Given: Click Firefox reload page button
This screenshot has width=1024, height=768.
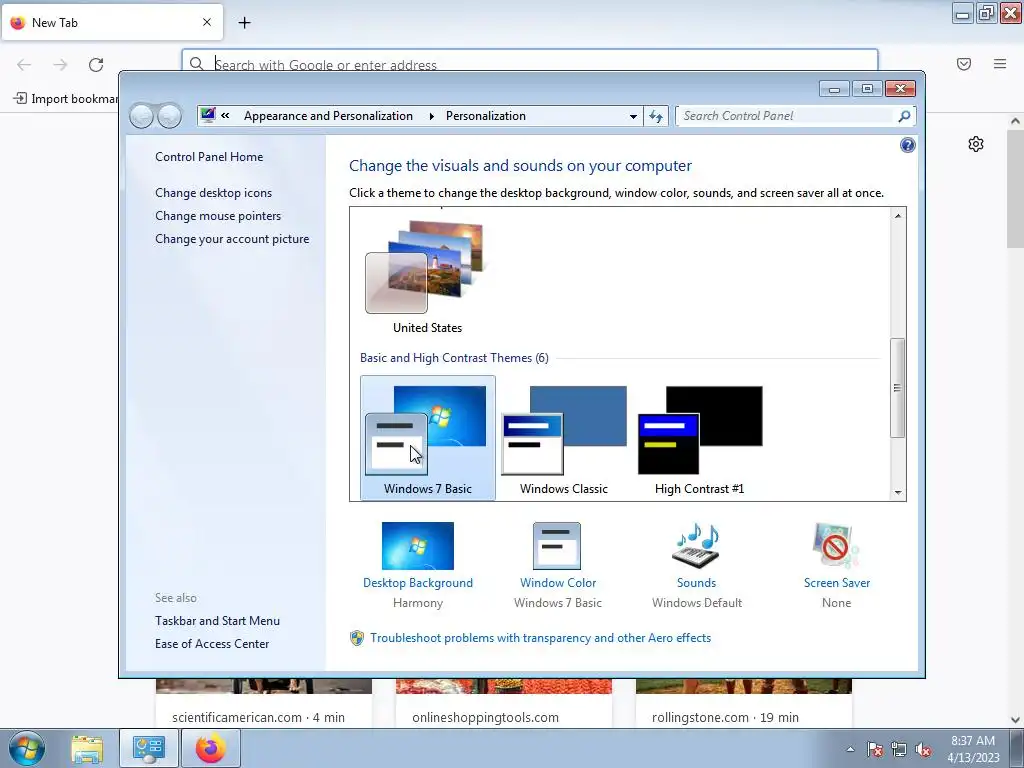Looking at the screenshot, I should click(x=96, y=64).
